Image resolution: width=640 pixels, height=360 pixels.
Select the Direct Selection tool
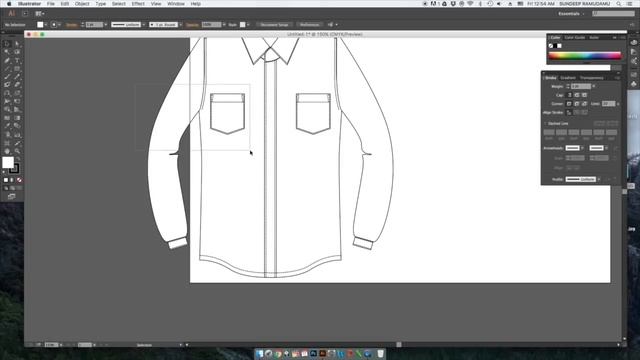point(17,43)
